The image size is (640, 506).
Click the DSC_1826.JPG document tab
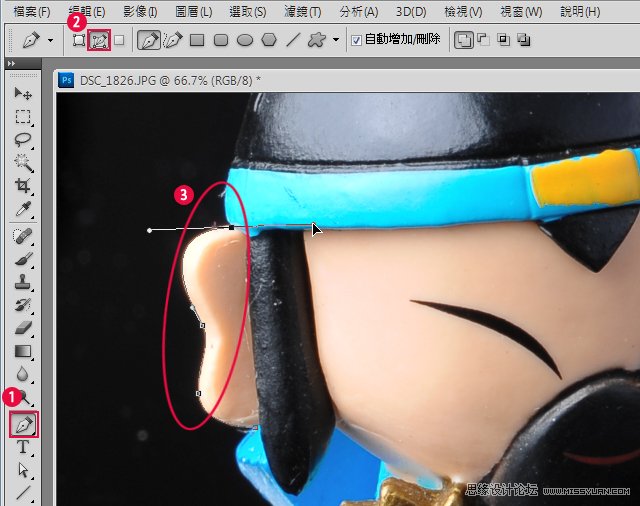coord(160,78)
